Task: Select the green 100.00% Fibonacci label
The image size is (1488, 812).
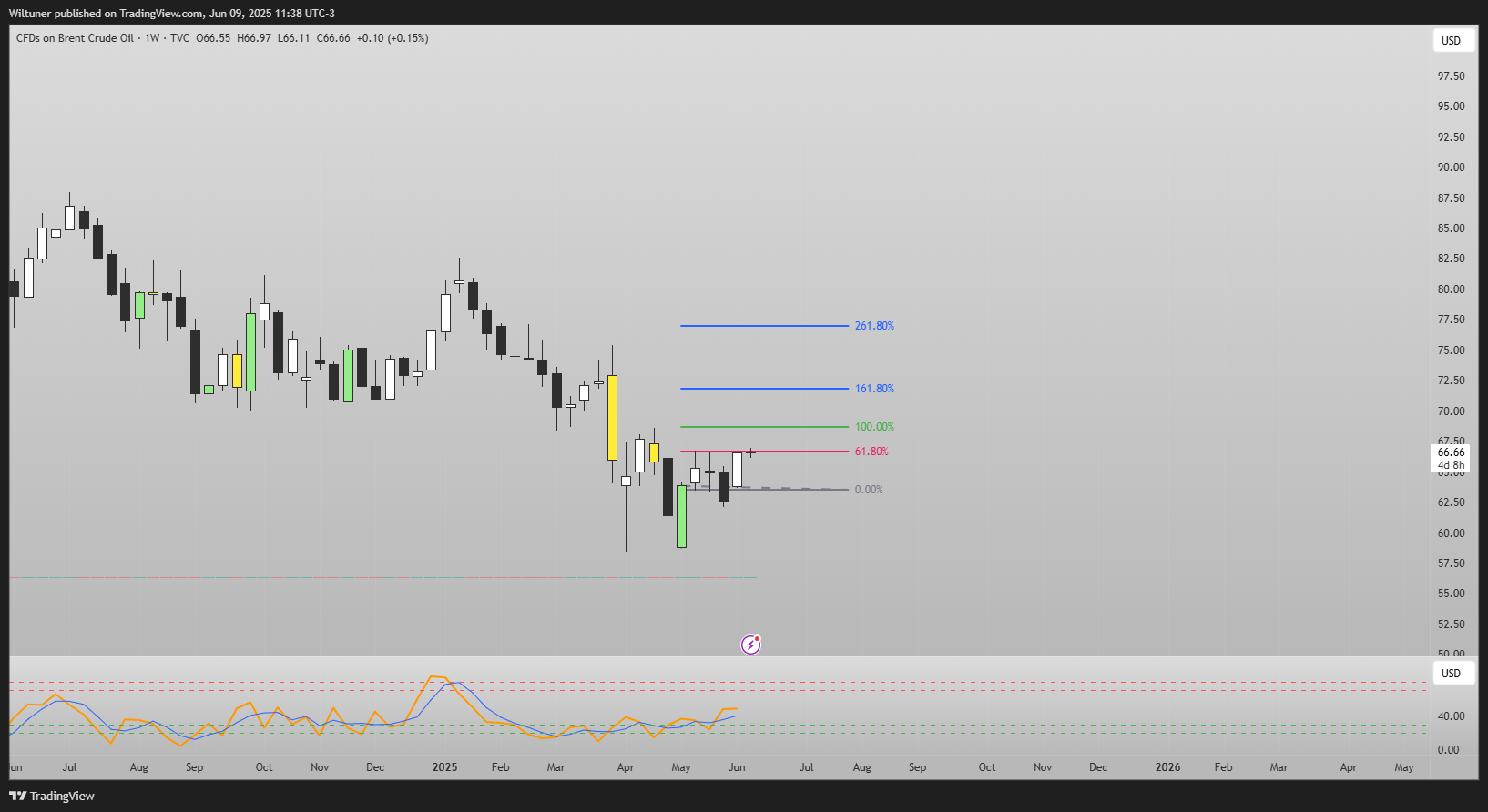Action: pos(874,427)
